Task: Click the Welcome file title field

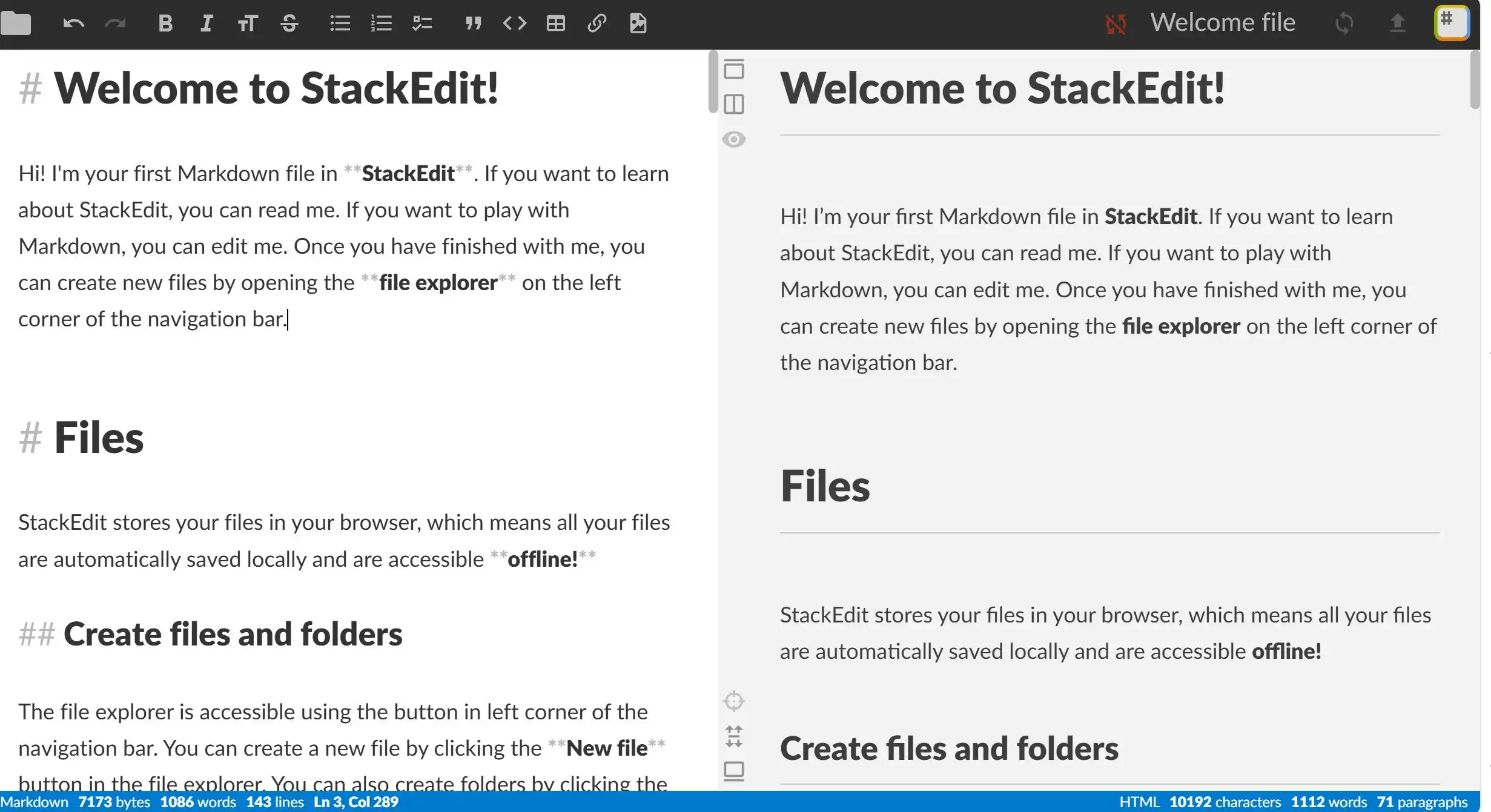Action: point(1223,22)
